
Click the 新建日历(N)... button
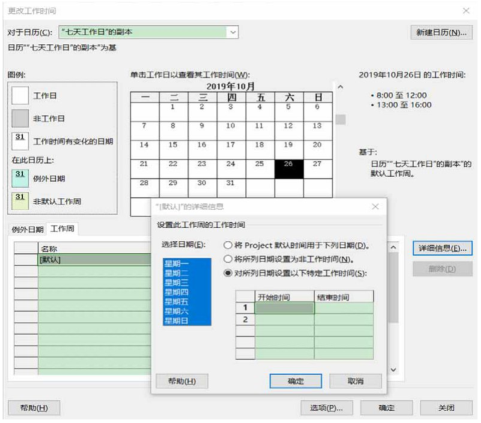pyautogui.click(x=441, y=33)
